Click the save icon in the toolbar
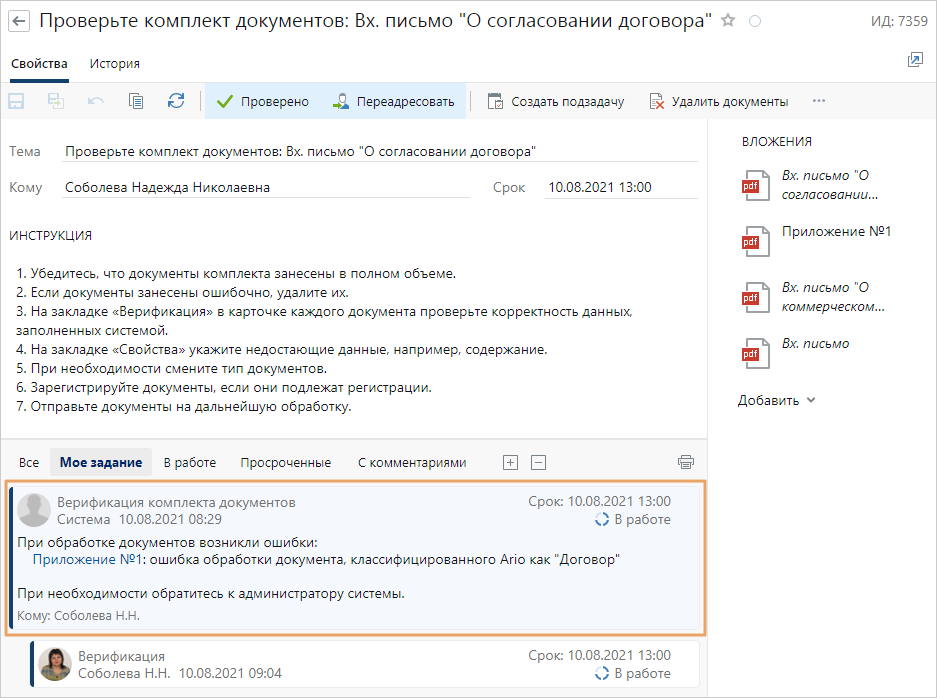The height and width of the screenshot is (698, 937). click(15, 100)
